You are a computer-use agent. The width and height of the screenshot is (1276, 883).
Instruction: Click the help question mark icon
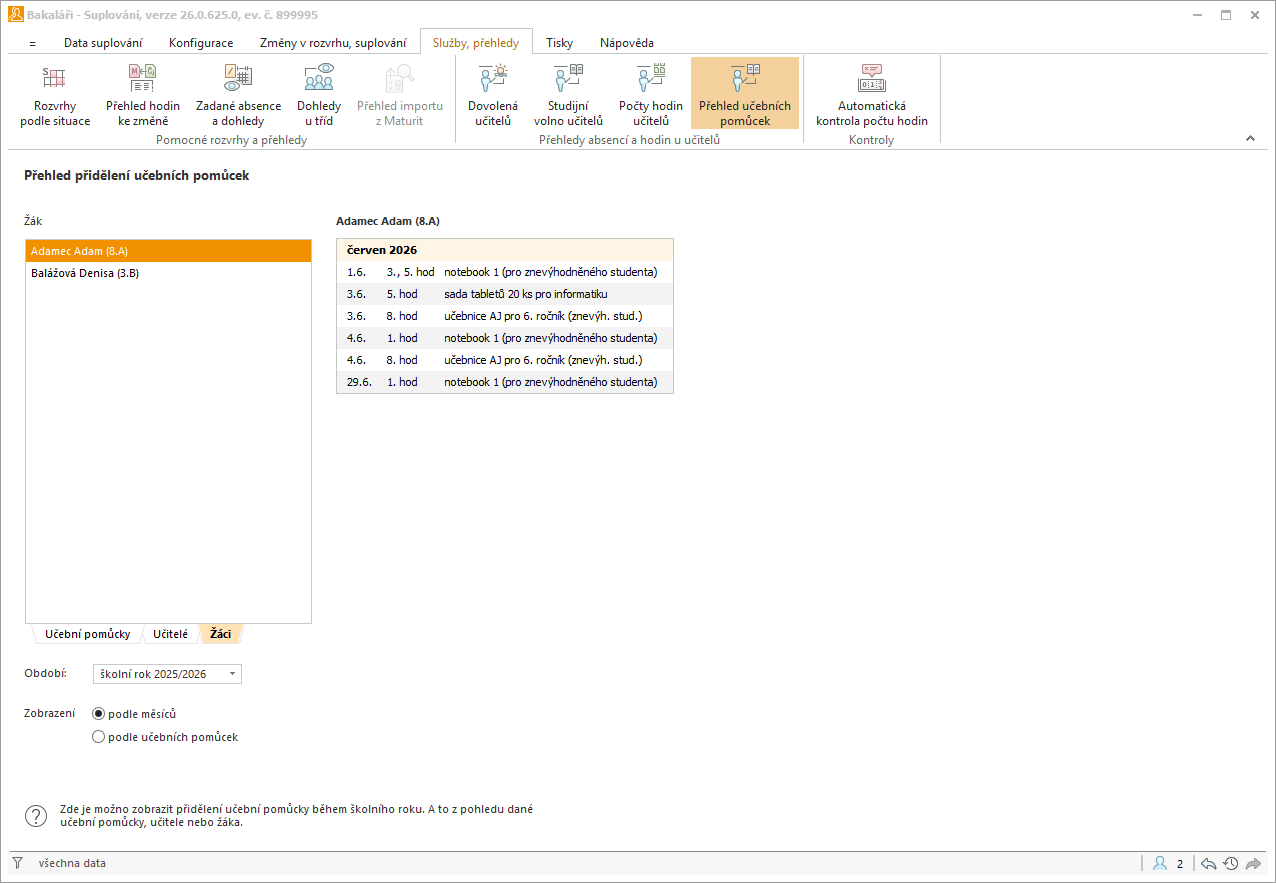pos(36,816)
